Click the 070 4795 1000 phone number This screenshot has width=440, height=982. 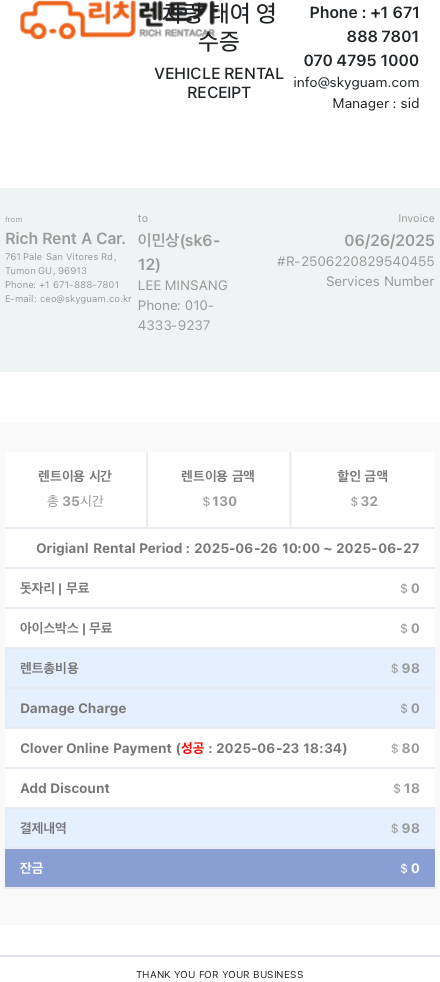[x=361, y=61]
